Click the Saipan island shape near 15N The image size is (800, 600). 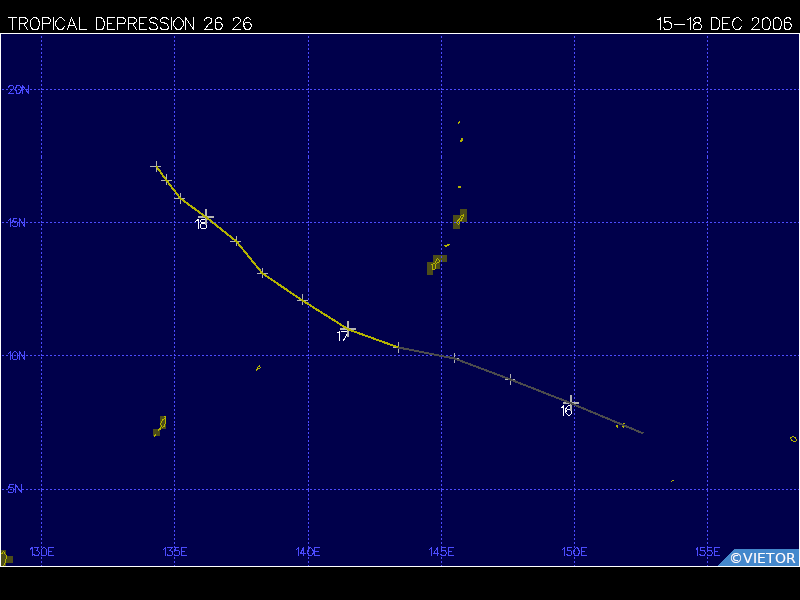point(460,218)
